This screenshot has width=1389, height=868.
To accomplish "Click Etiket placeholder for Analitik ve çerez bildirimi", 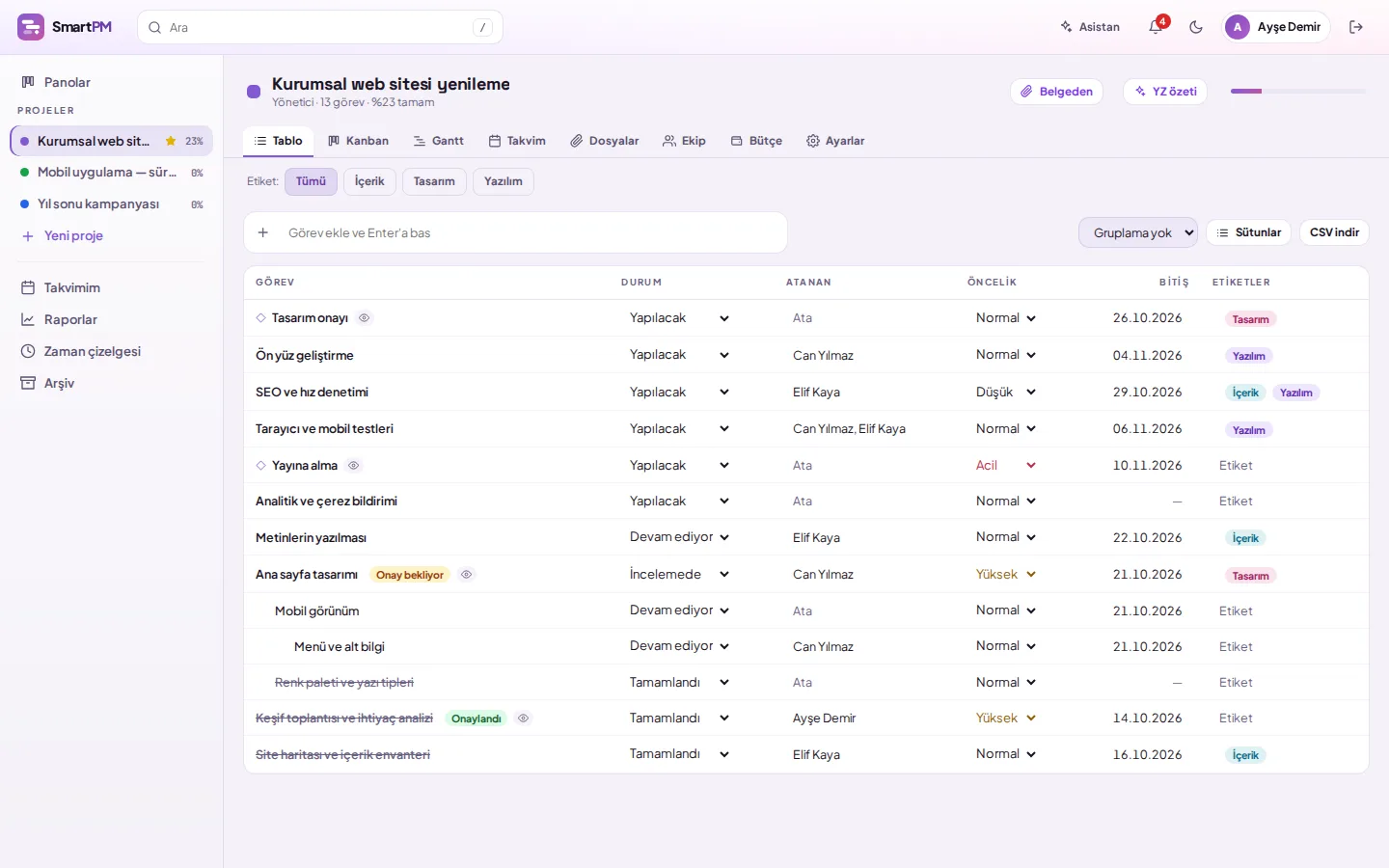I will [x=1236, y=502].
